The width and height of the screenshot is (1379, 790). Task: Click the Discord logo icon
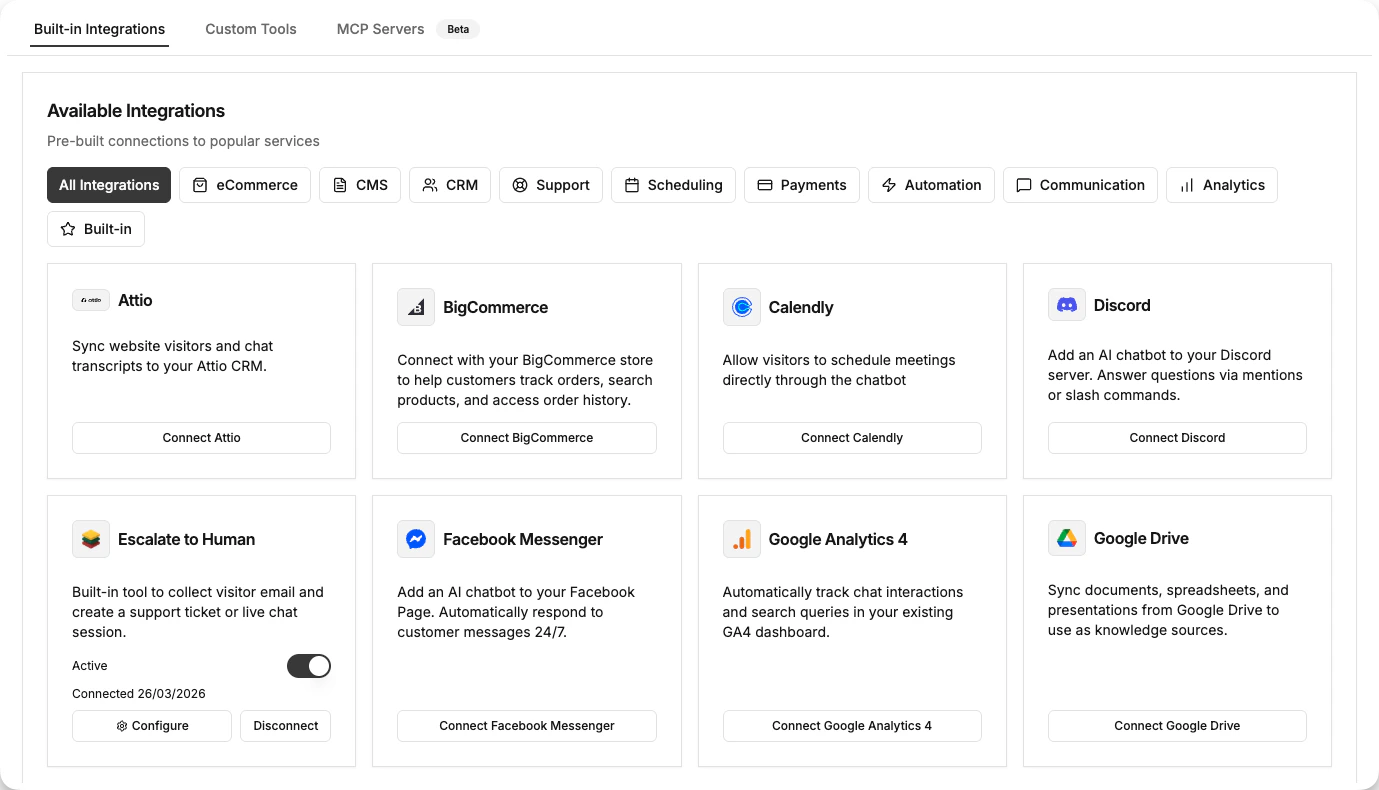pos(1066,304)
